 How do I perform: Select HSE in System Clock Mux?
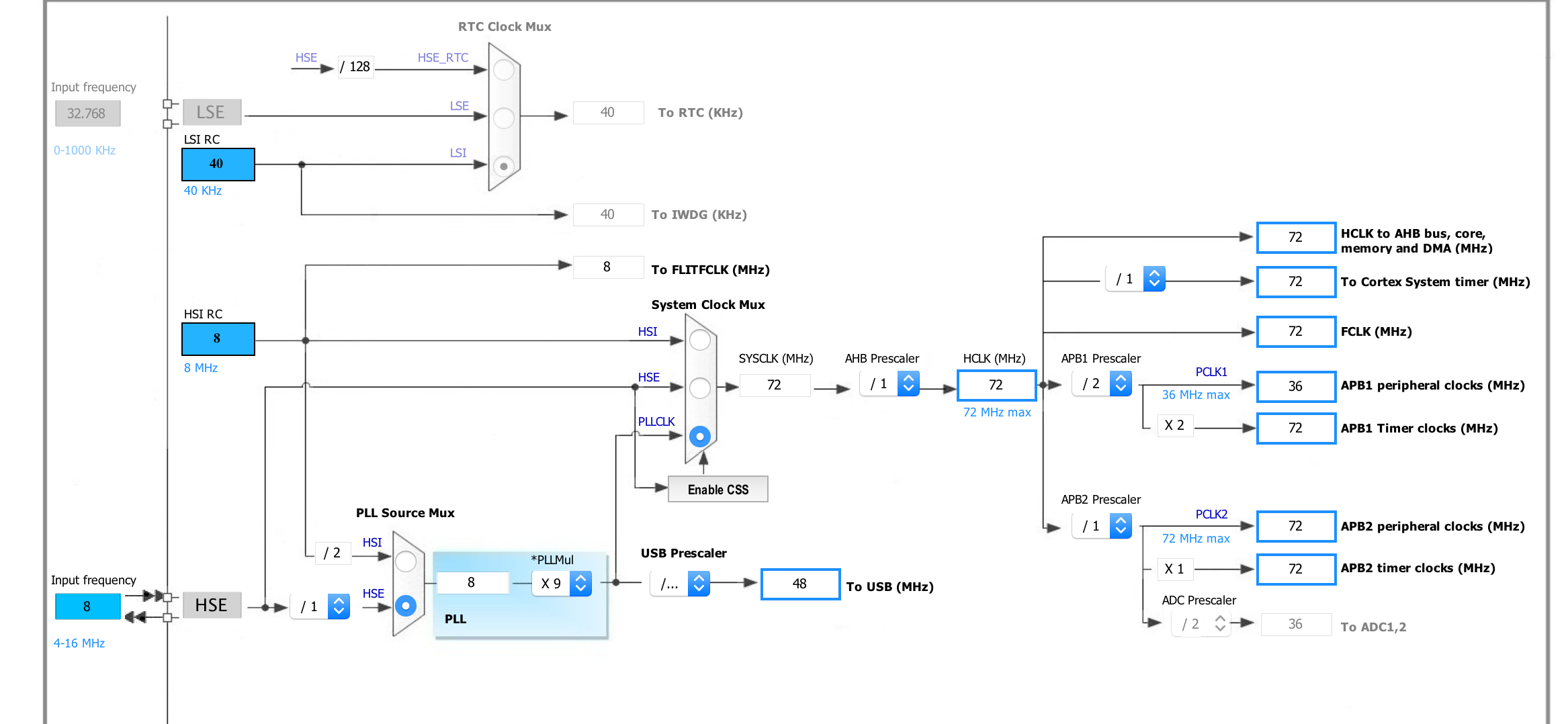coord(700,388)
